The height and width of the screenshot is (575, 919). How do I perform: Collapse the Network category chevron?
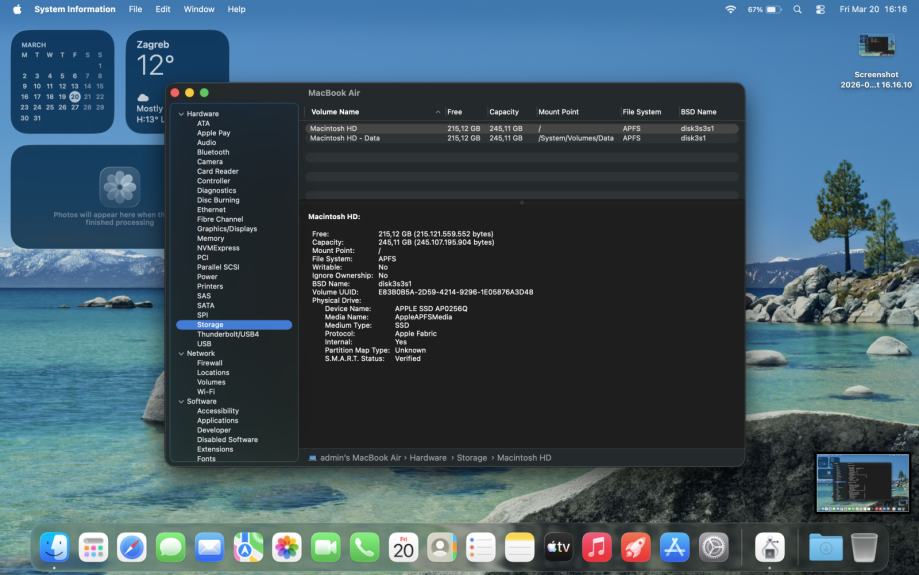tap(181, 354)
